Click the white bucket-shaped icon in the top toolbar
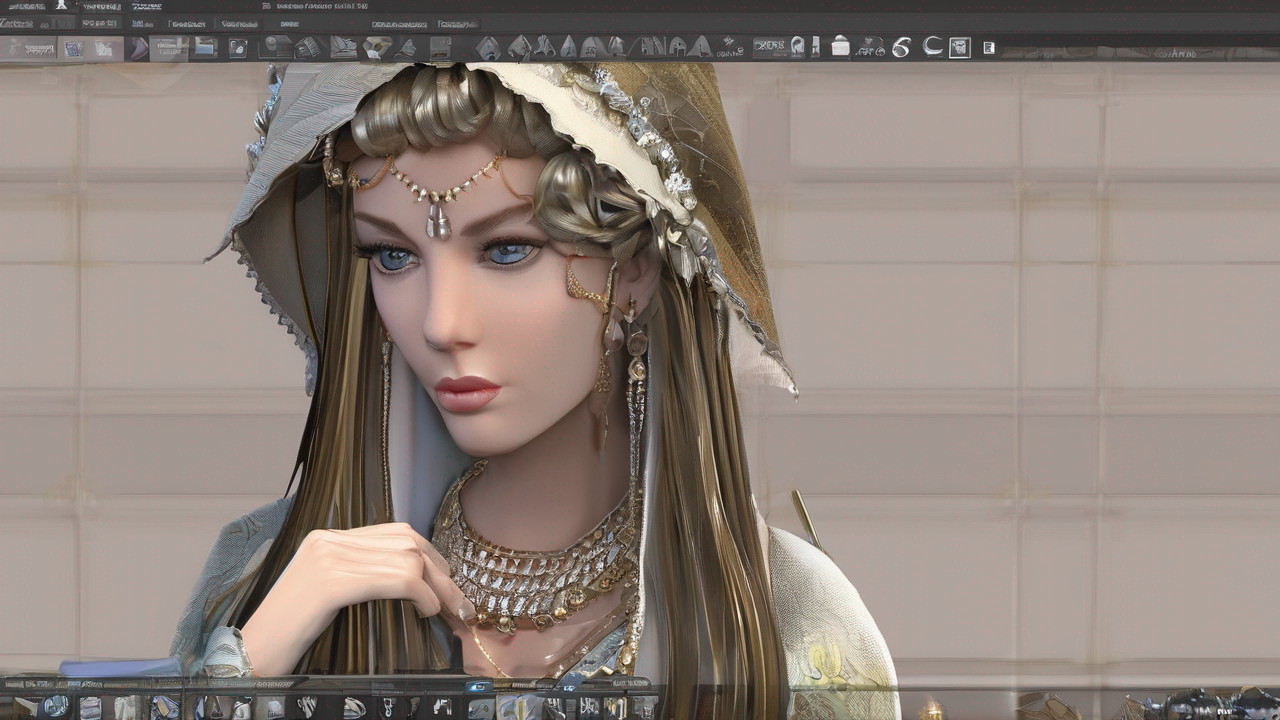Viewport: 1280px width, 720px height. pos(840,46)
